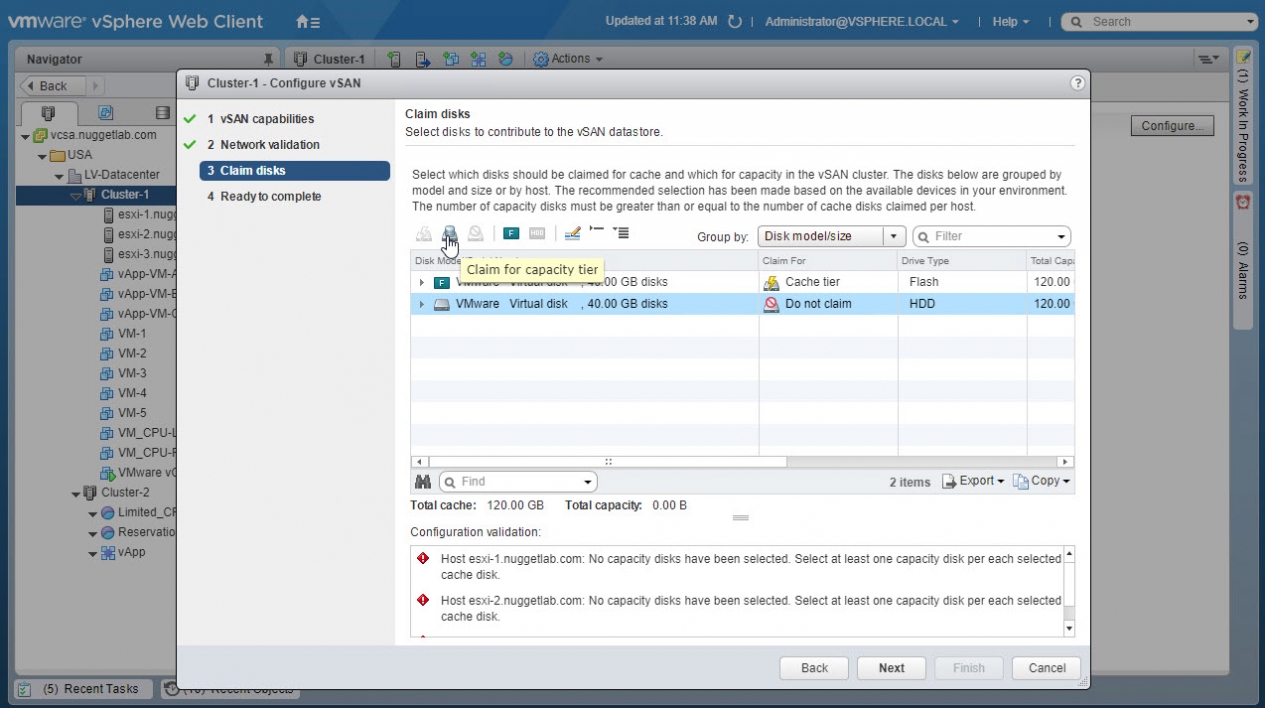Click the binoculars find icon below the table
The height and width of the screenshot is (708, 1265).
coord(422,482)
